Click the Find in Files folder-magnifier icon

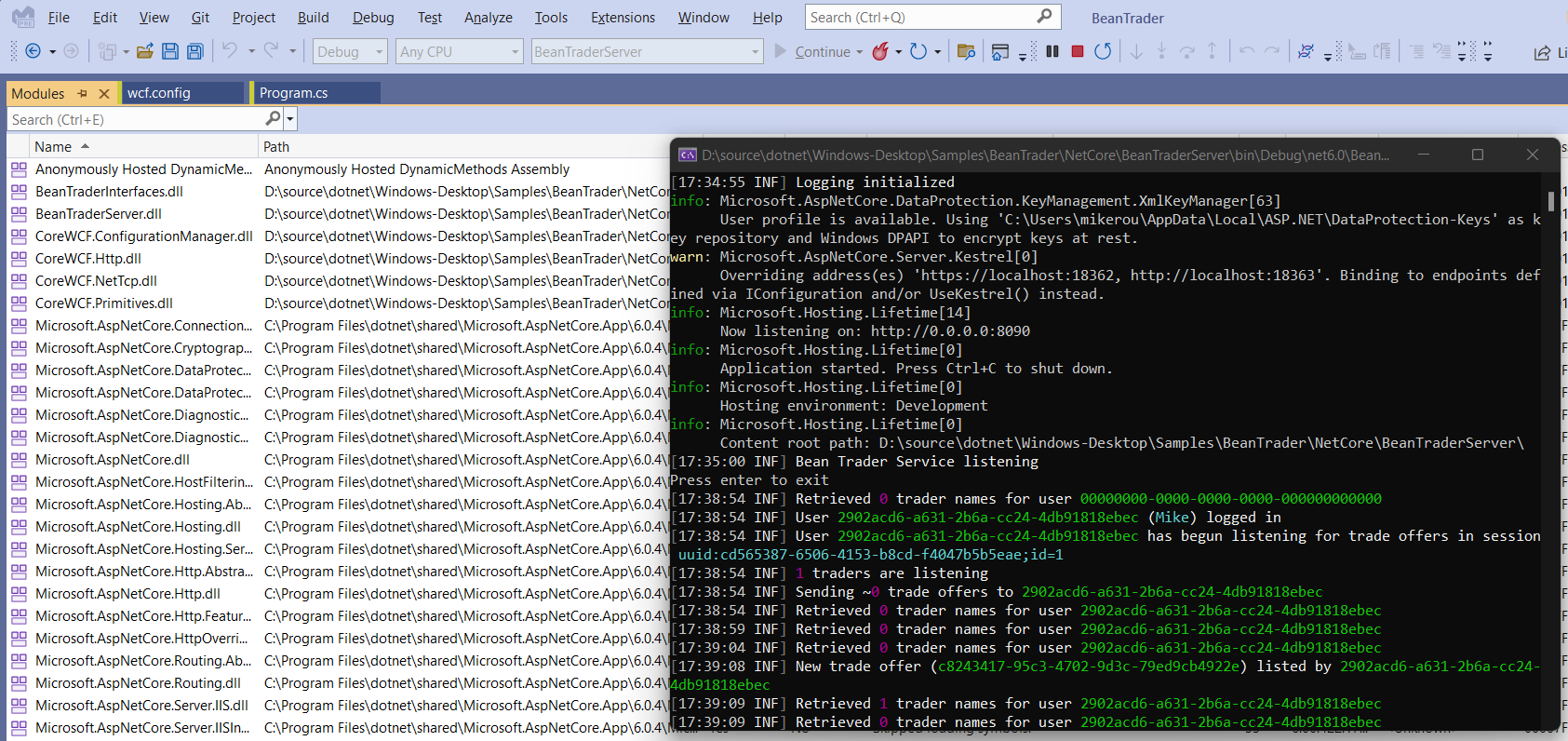pos(966,51)
